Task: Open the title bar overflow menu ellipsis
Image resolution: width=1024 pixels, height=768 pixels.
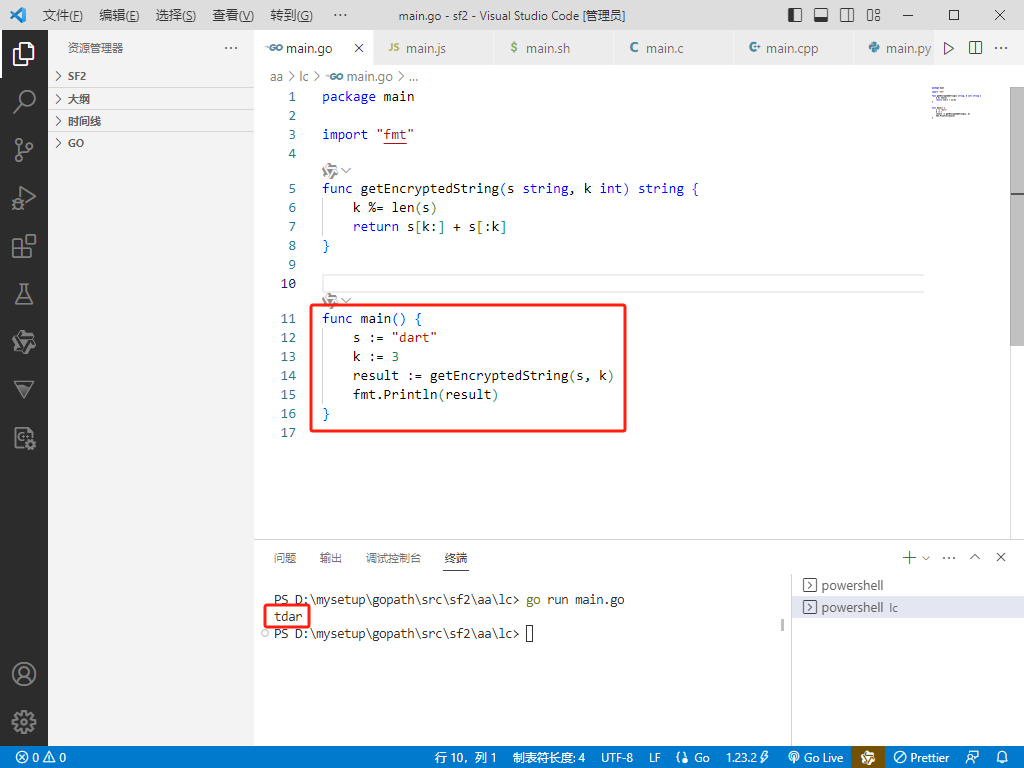Action: click(x=340, y=15)
